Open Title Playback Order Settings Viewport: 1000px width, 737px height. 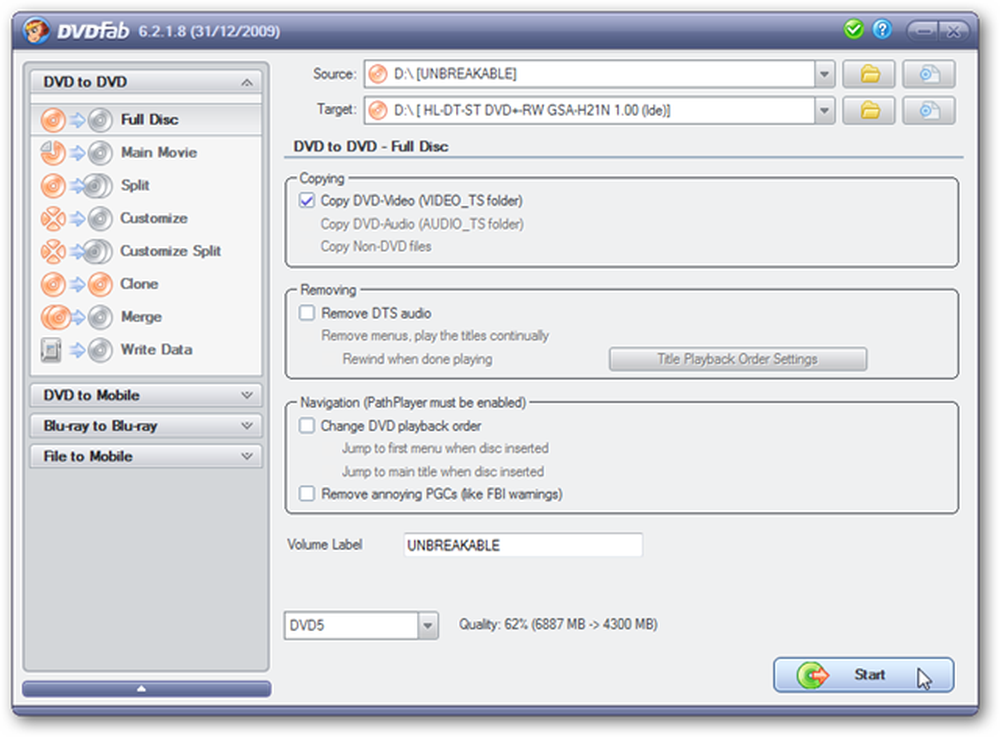pyautogui.click(x=737, y=359)
